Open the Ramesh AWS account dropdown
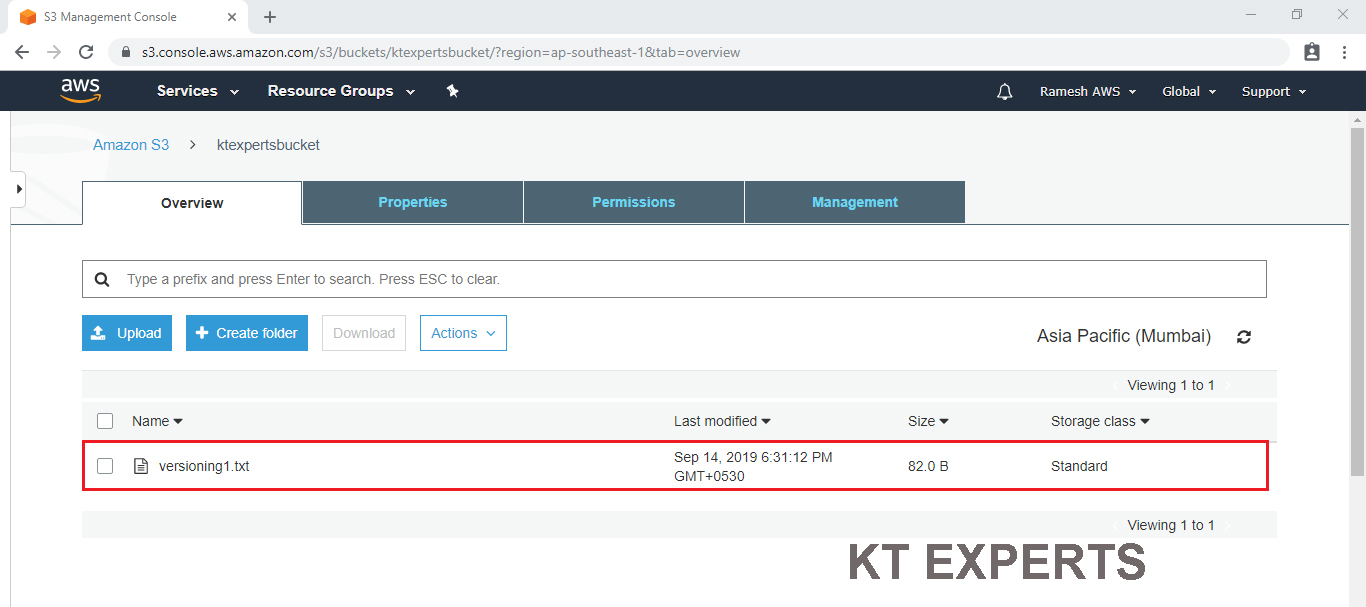Screen dimensions: 1366x607 1087,91
